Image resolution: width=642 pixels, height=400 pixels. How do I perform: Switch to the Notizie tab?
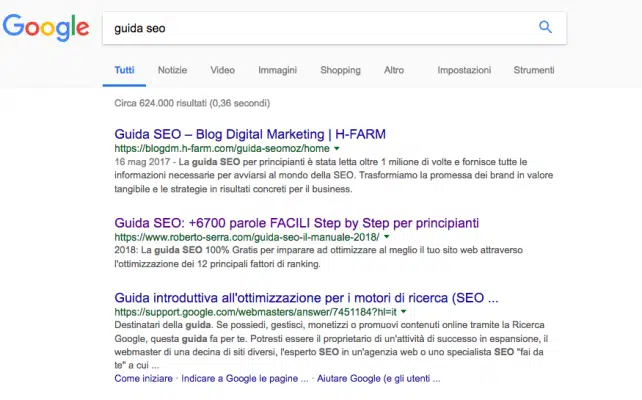click(x=172, y=70)
